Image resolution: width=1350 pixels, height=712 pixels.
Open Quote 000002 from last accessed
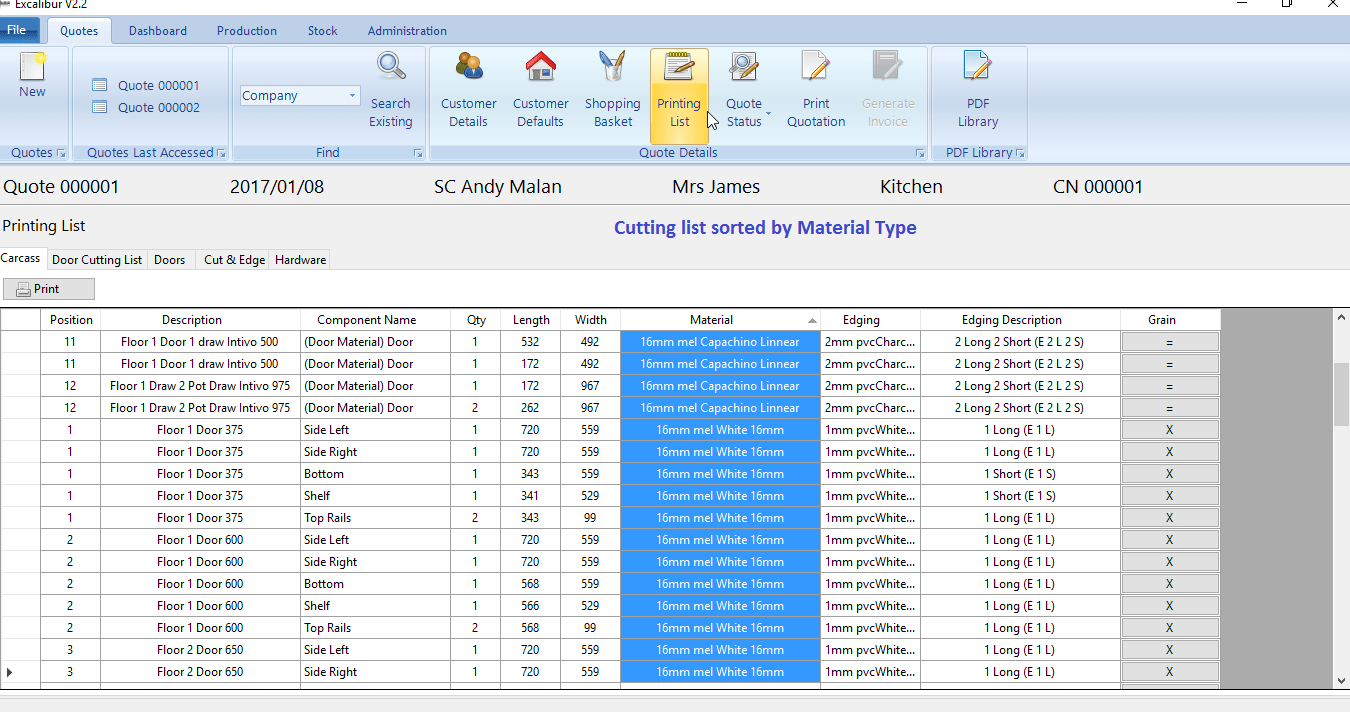click(x=146, y=108)
